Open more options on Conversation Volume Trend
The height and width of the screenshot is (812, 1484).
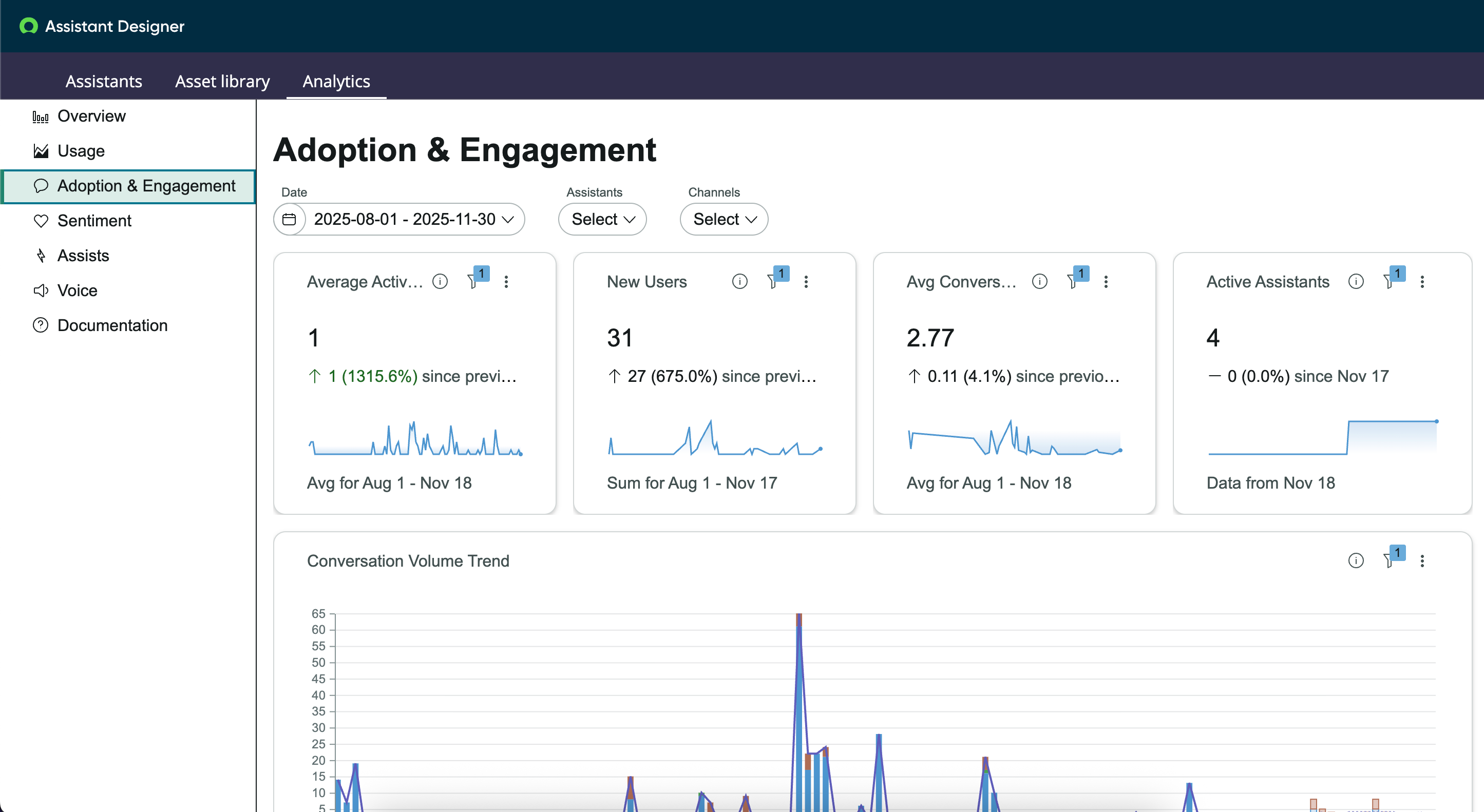point(1422,561)
